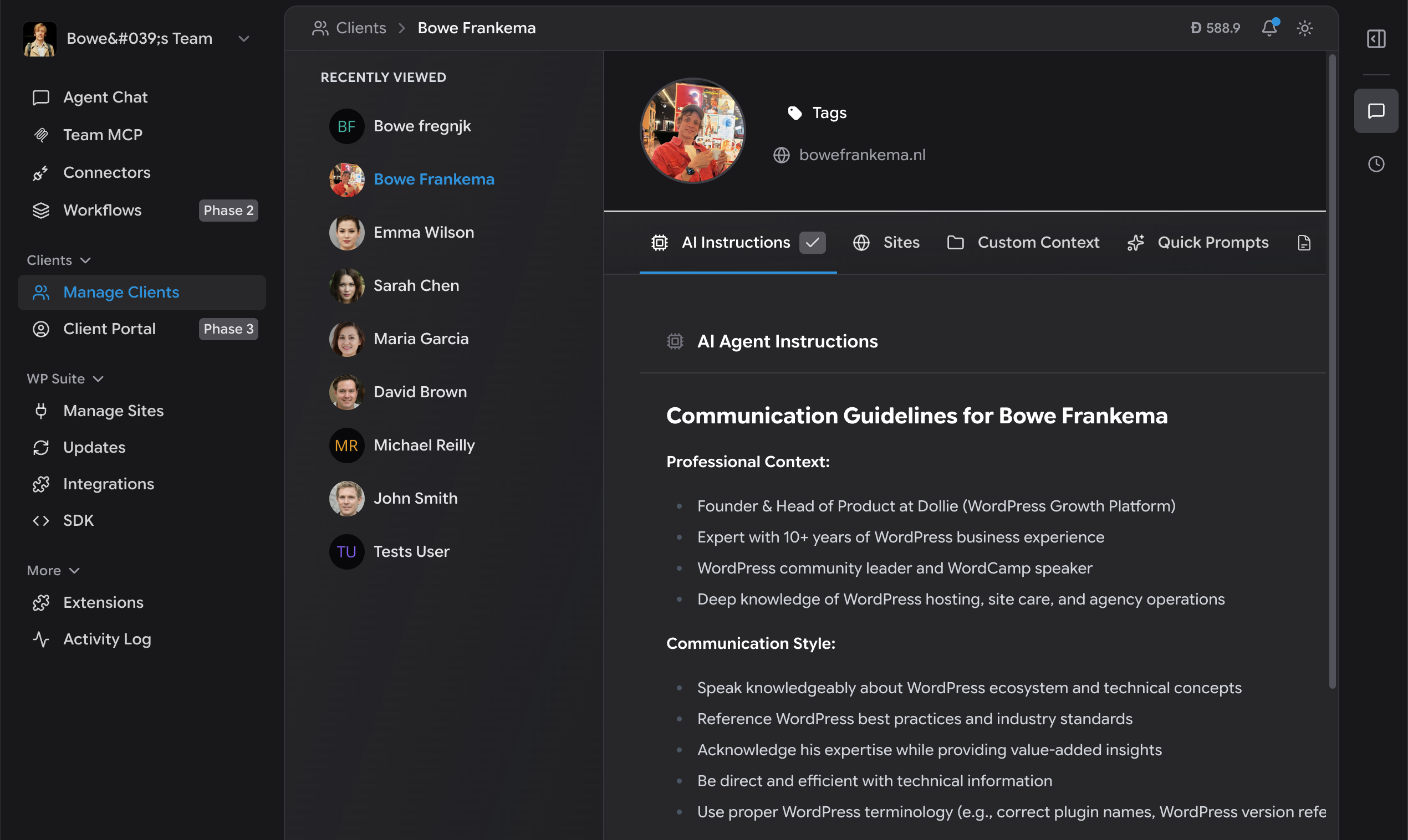Open the Updates section
Viewport: 1408px width, 840px height.
[94, 447]
